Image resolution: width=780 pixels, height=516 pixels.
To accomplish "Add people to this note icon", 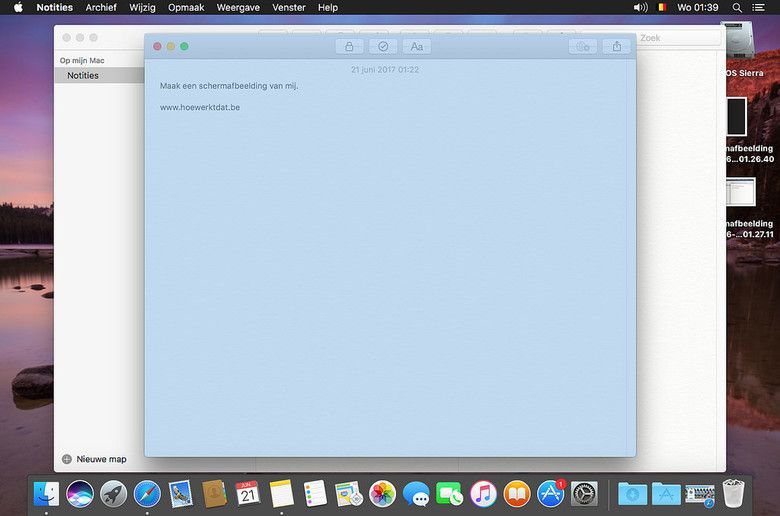I will (x=583, y=47).
